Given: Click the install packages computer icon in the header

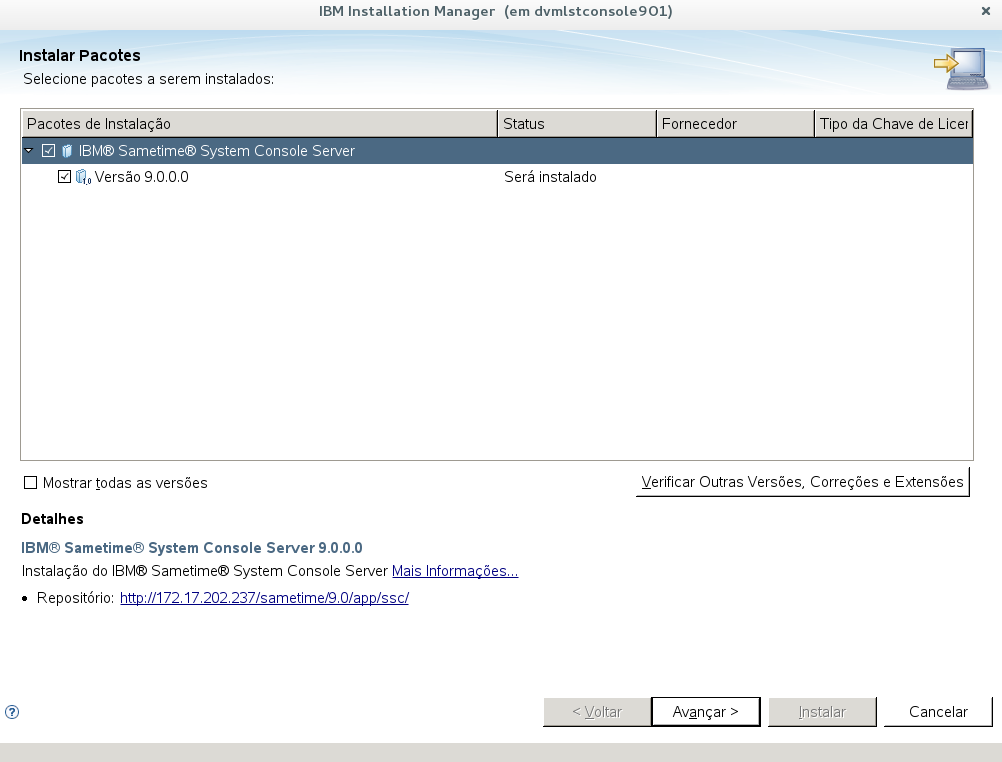Looking at the screenshot, I should (x=960, y=68).
